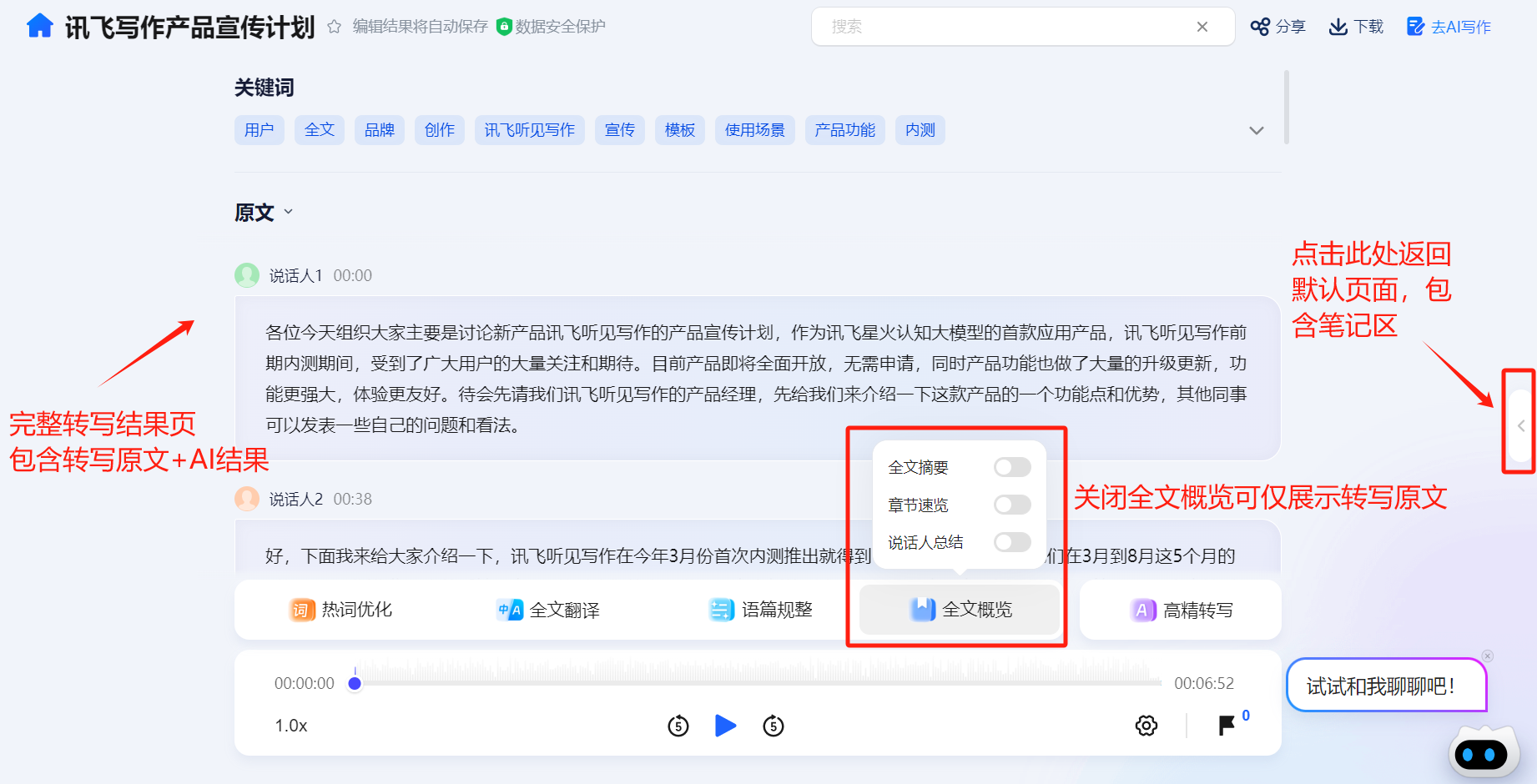Change the 1.0x playback speed
Image resolution: width=1537 pixels, height=784 pixels.
click(x=291, y=726)
